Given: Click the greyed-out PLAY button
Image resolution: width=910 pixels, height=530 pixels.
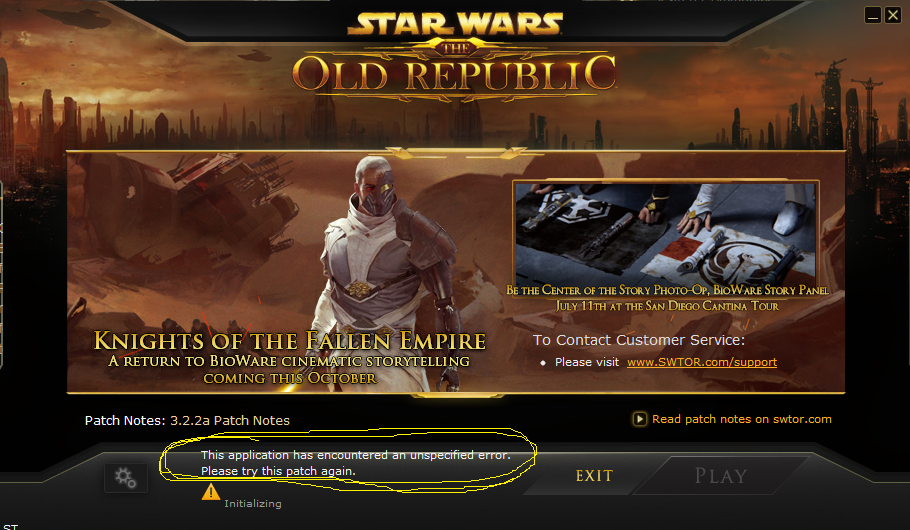Looking at the screenshot, I should click(x=721, y=476).
